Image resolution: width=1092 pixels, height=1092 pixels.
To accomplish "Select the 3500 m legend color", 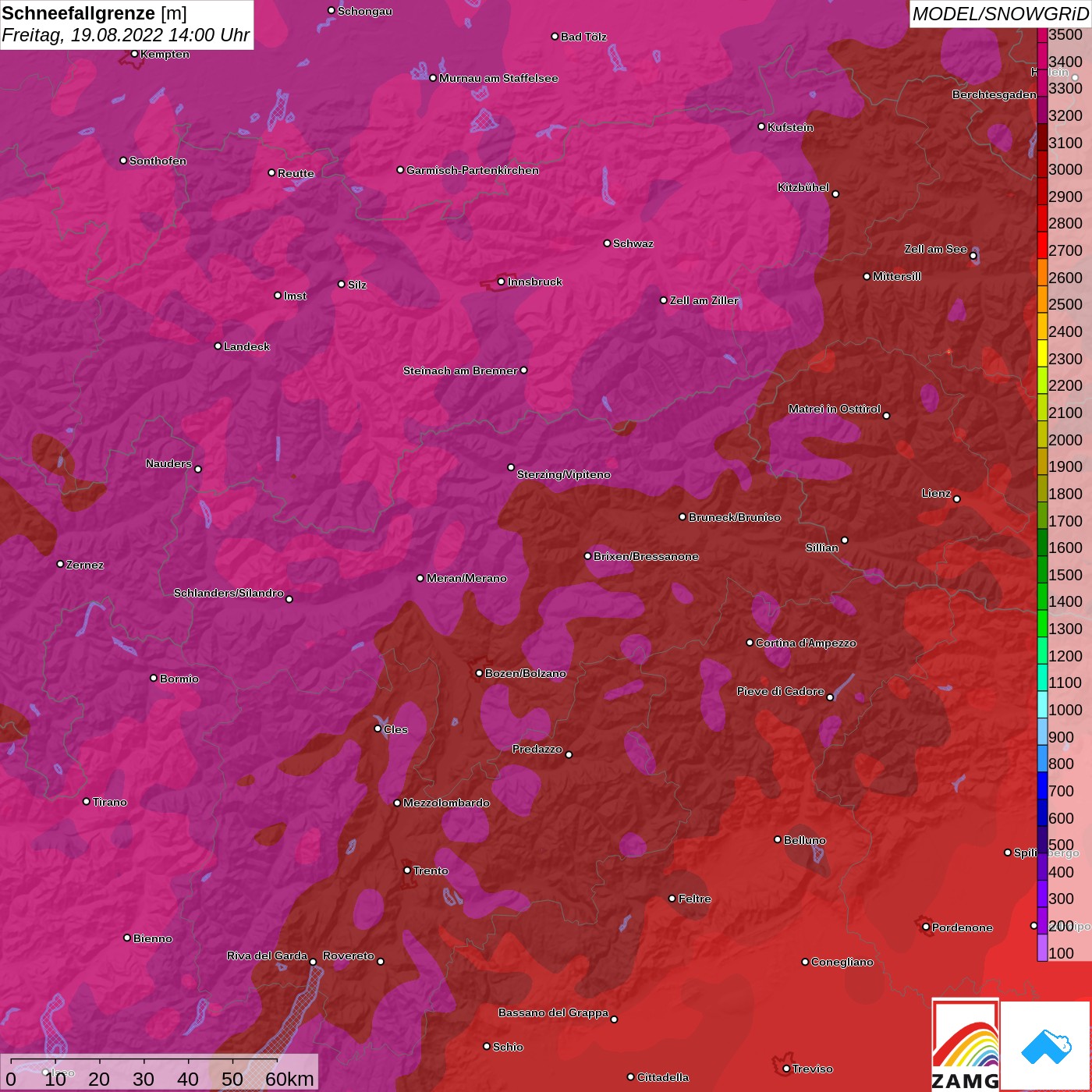I will pos(1042,34).
